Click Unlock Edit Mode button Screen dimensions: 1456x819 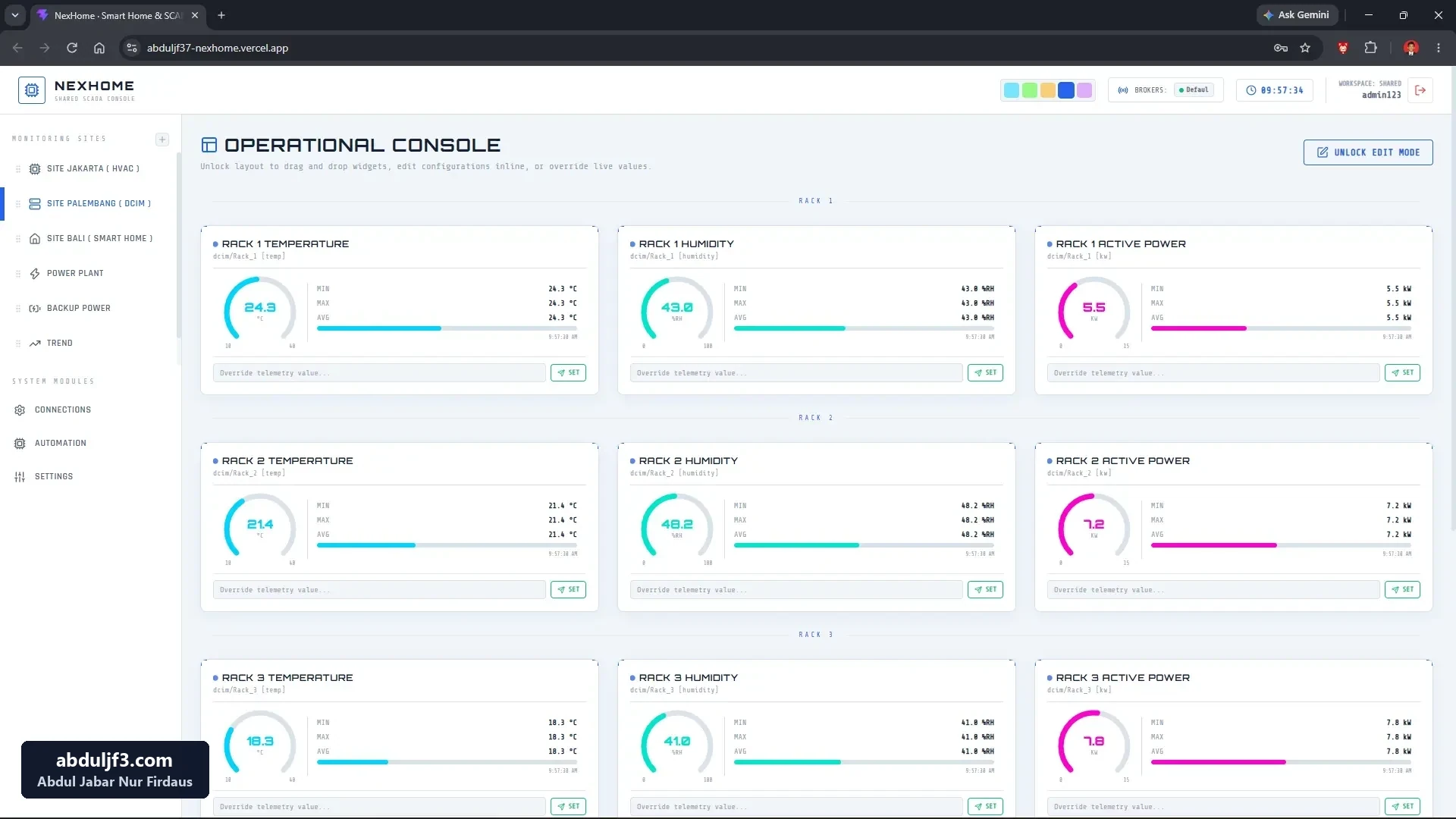[x=1368, y=152]
